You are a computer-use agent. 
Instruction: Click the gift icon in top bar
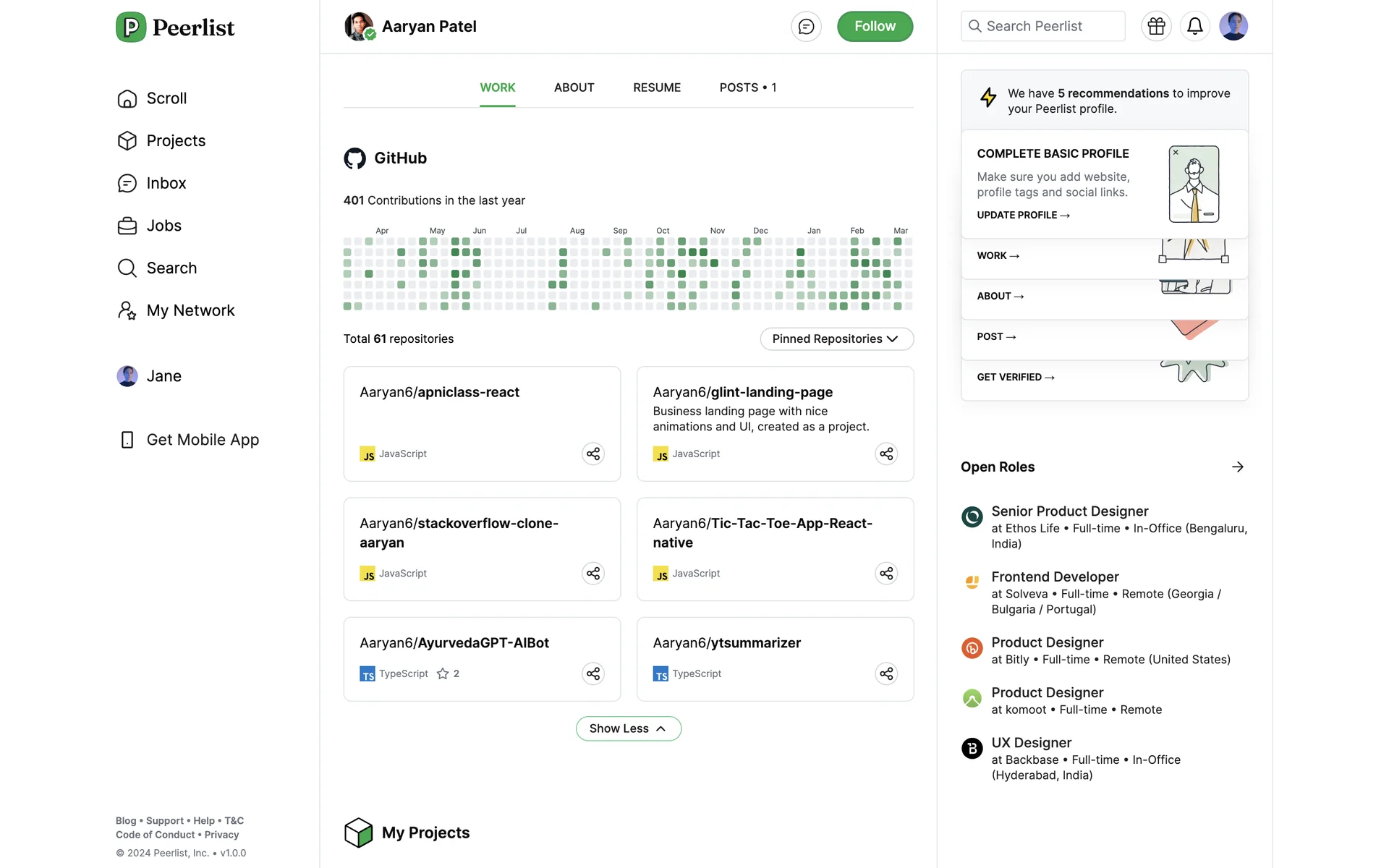tap(1156, 27)
